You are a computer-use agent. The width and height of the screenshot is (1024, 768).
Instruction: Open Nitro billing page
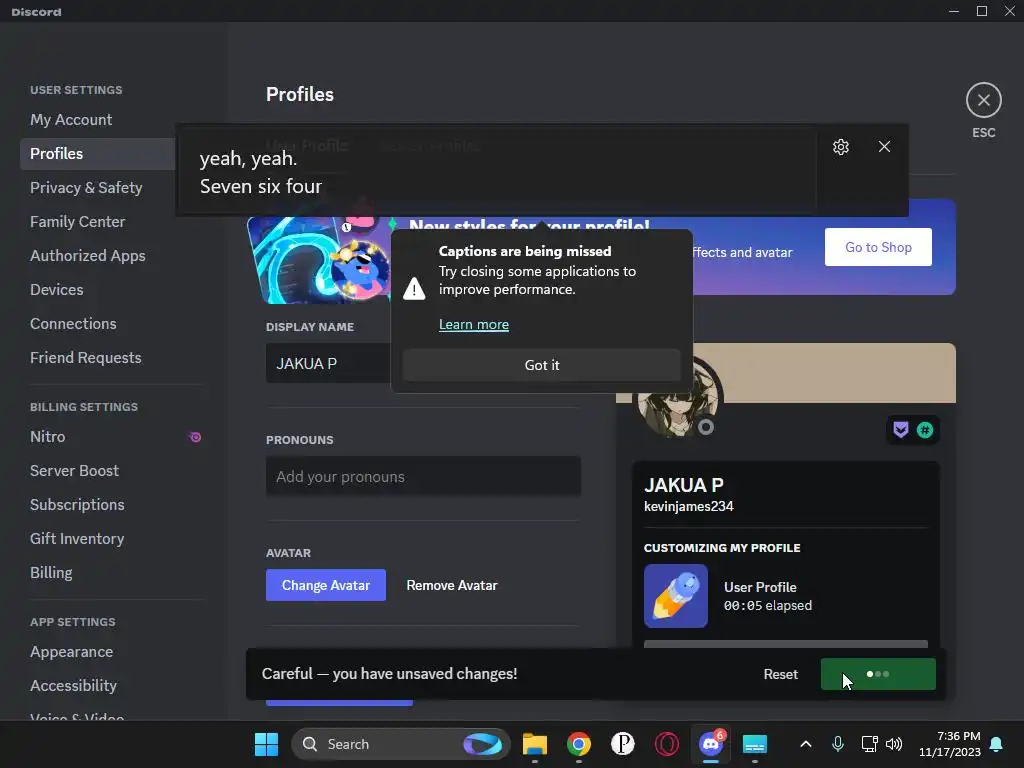(x=48, y=436)
